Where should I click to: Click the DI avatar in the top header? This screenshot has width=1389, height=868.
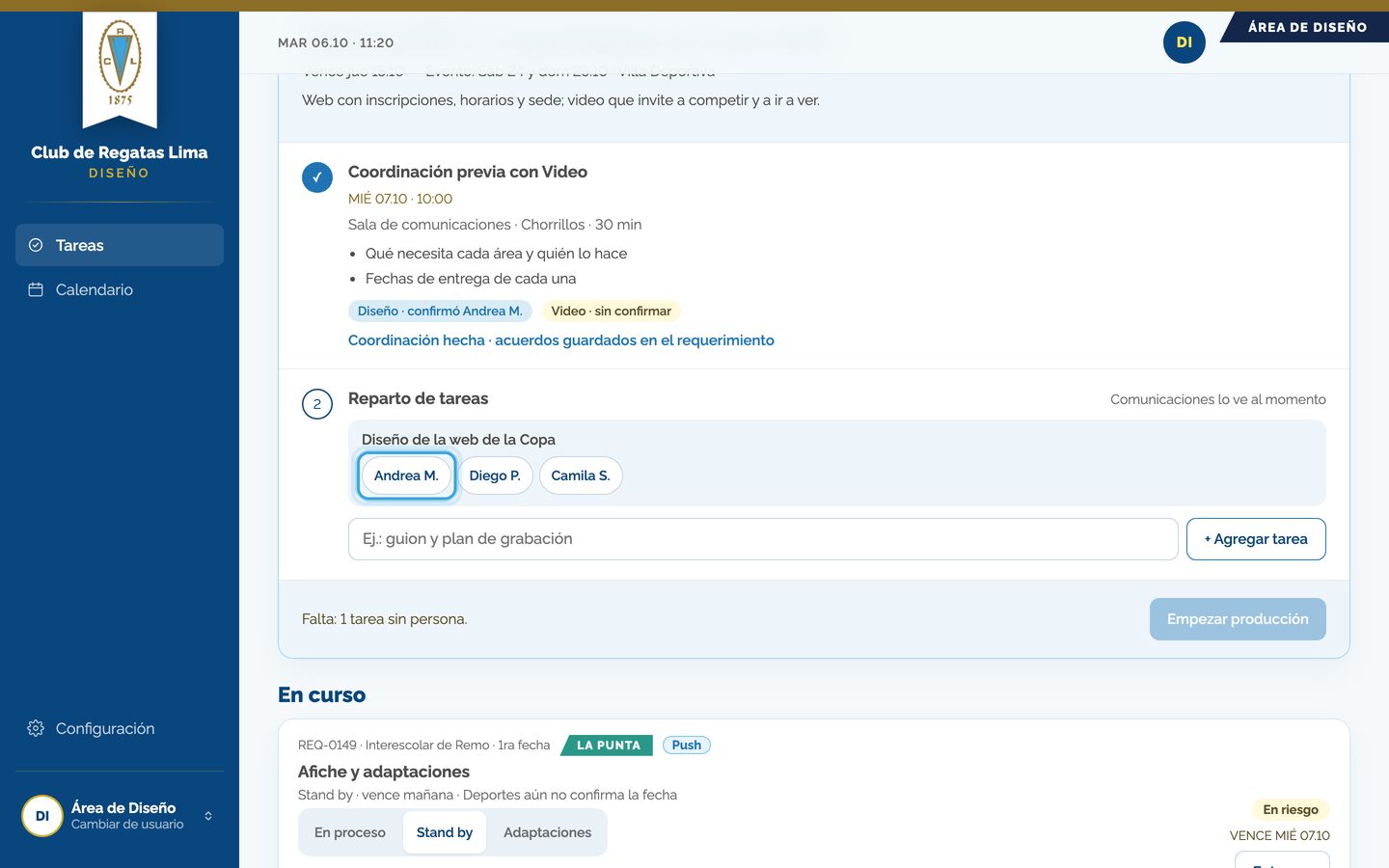click(1185, 42)
